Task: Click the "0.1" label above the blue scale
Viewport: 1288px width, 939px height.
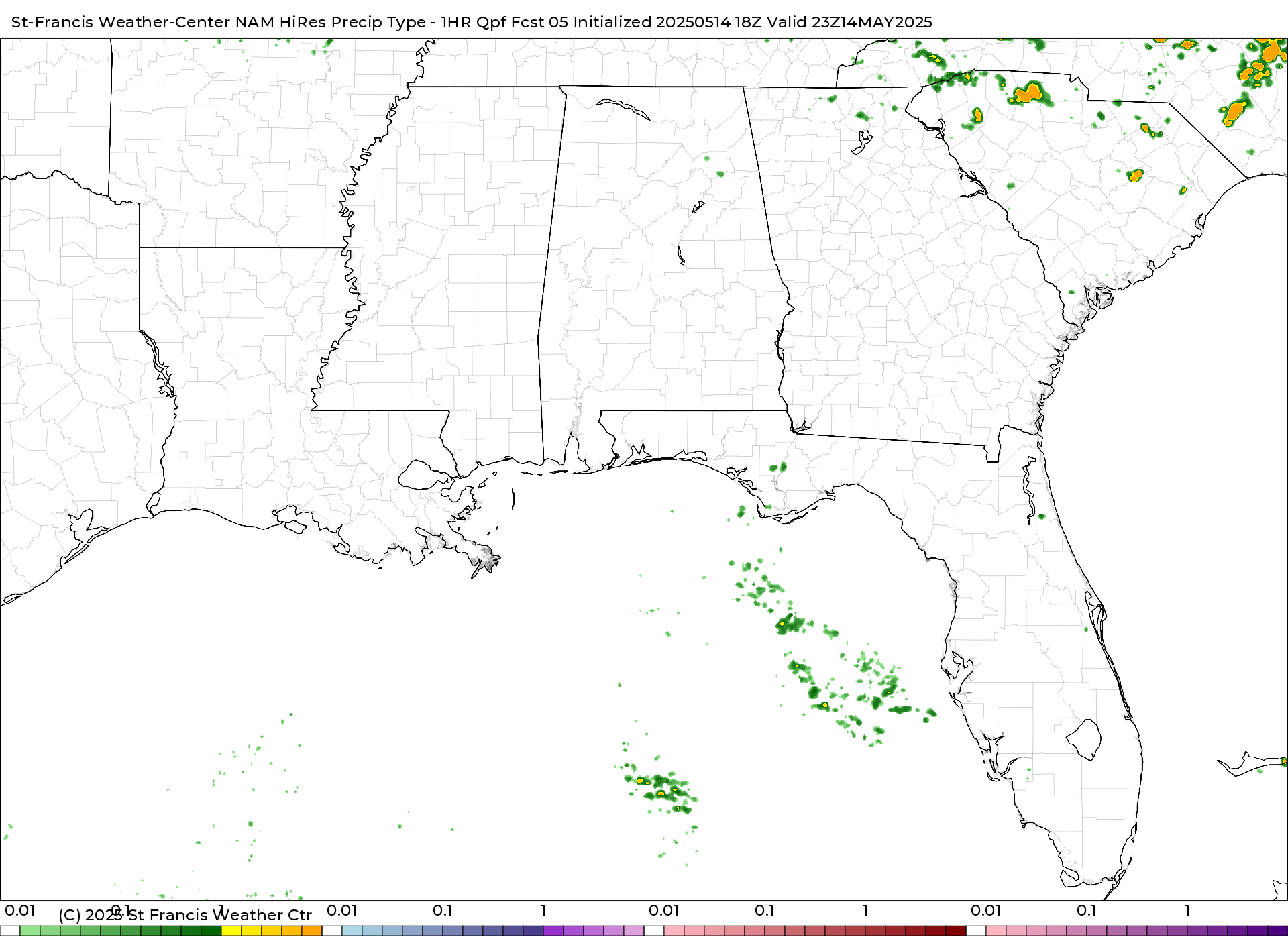Action: pos(442,911)
